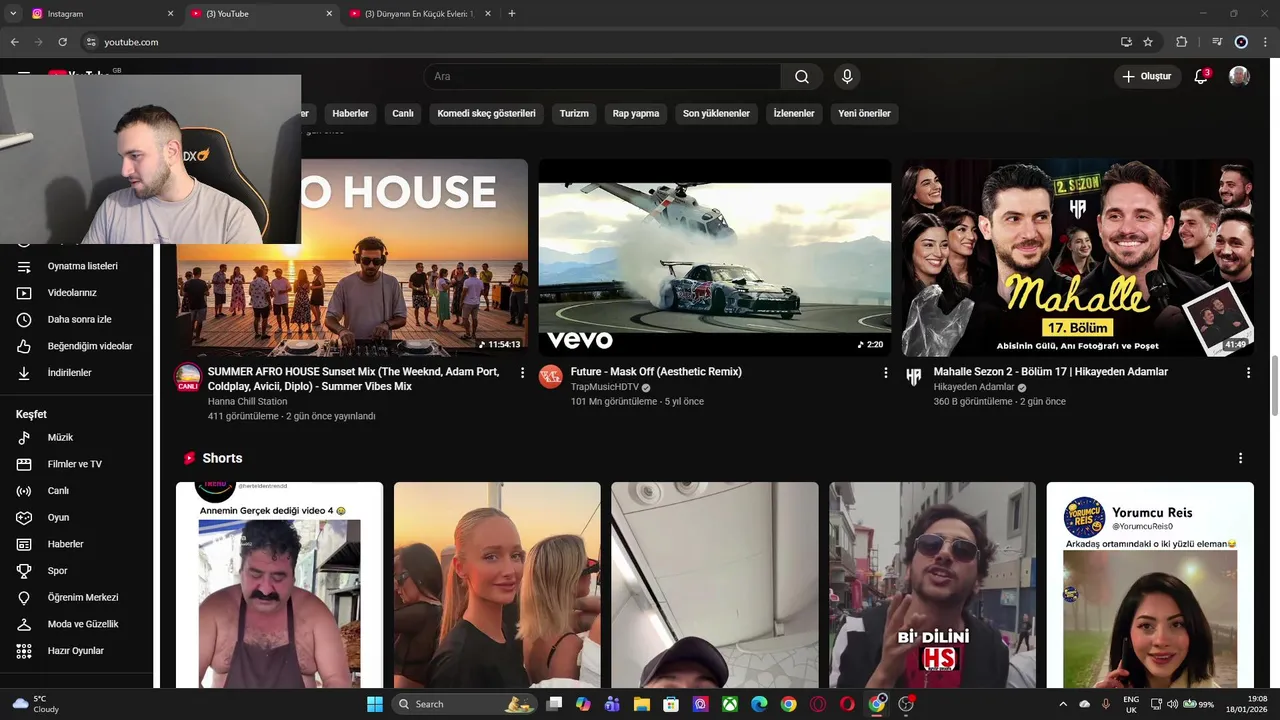Click Hikayeden Adamlar channel avatar
The width and height of the screenshot is (1280, 720).
click(914, 377)
